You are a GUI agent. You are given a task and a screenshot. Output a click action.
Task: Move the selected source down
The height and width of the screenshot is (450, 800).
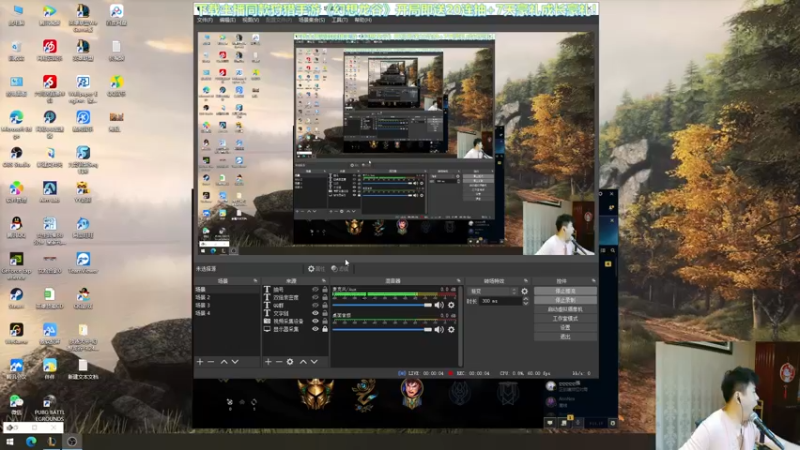tap(314, 362)
